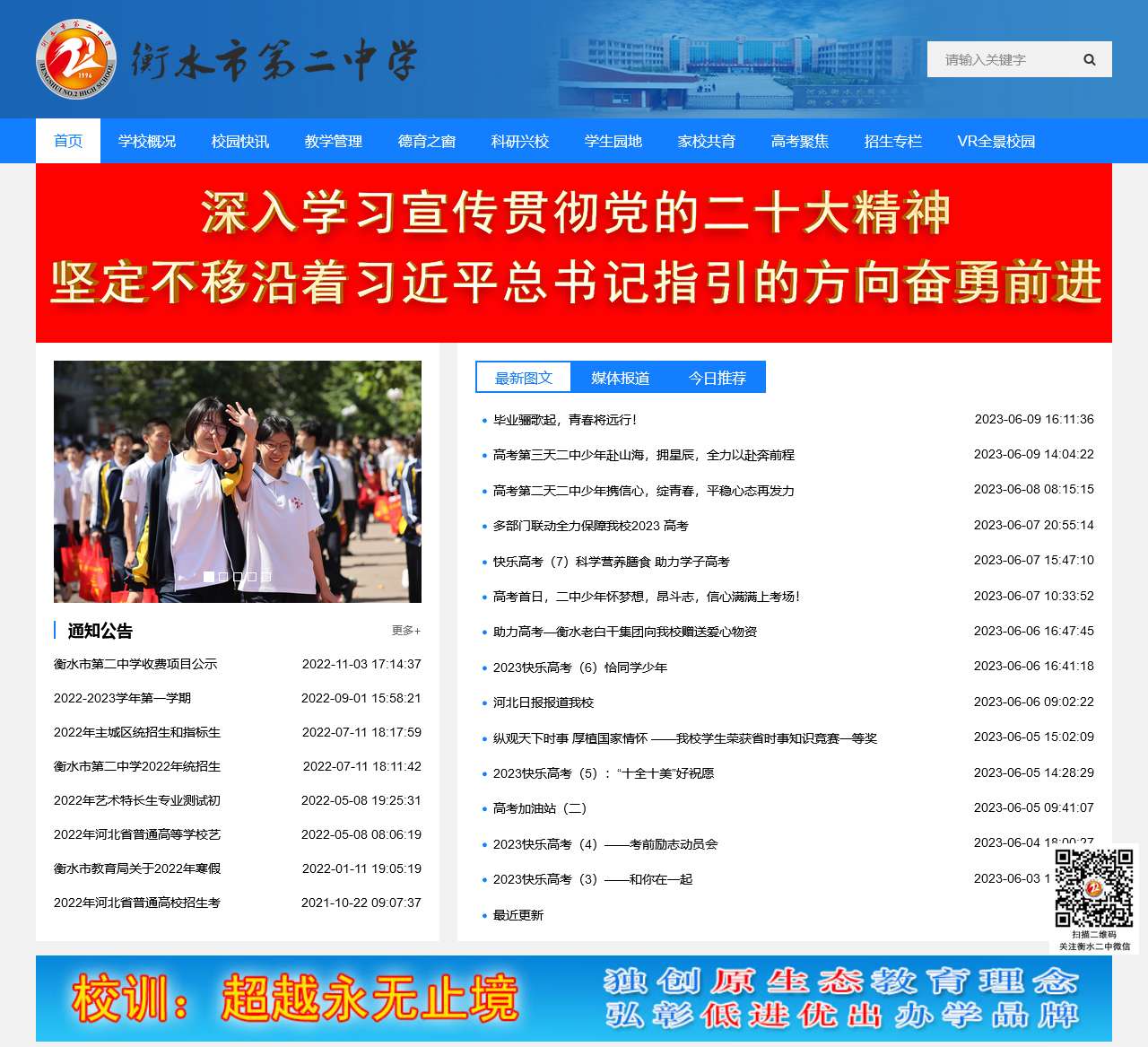Click the red 二十大精神 banner
1148x1047 pixels.
pyautogui.click(x=574, y=253)
